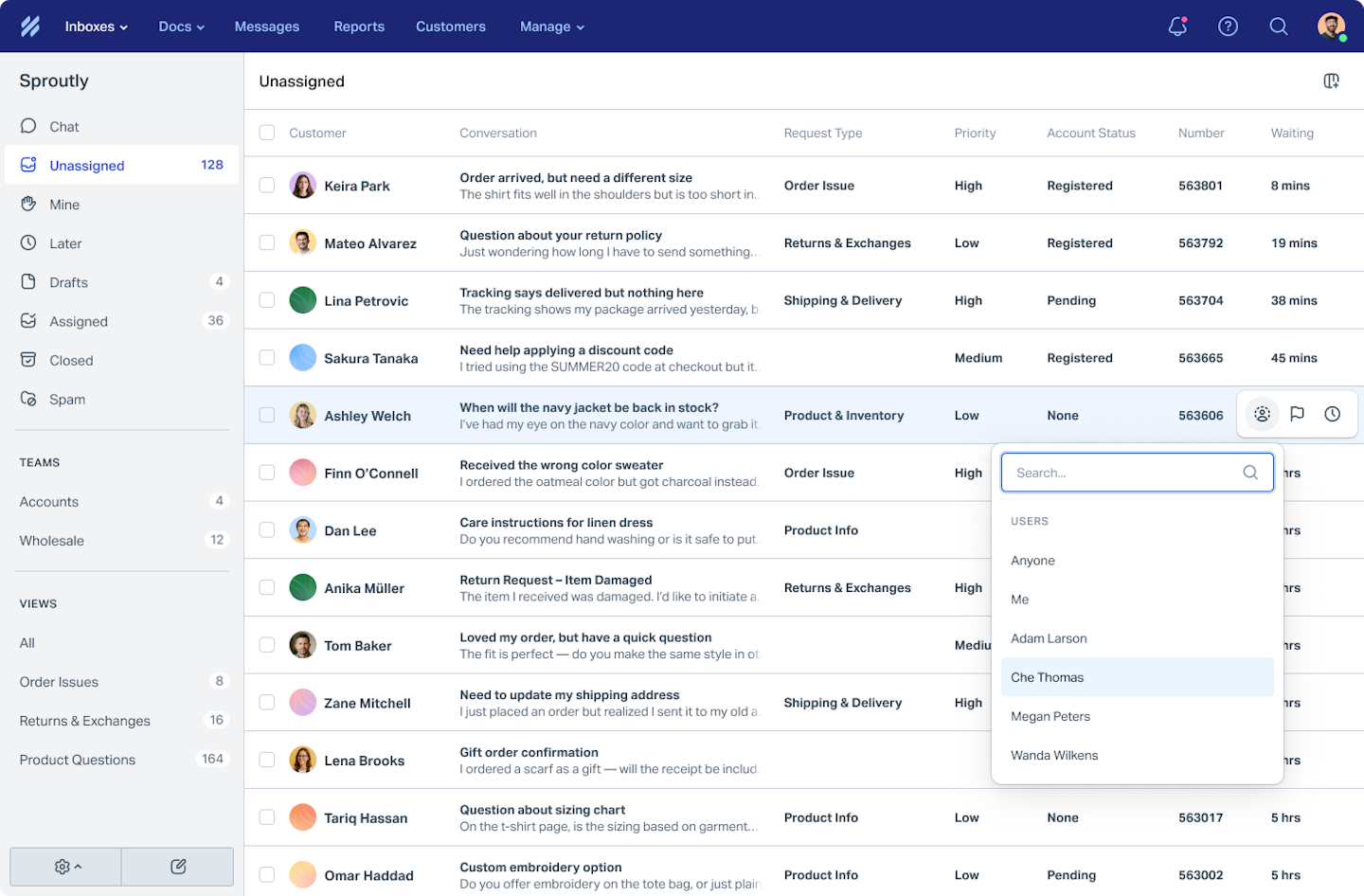Image resolution: width=1364 pixels, height=896 pixels.
Task: Click the user Search input field
Action: [x=1138, y=473]
